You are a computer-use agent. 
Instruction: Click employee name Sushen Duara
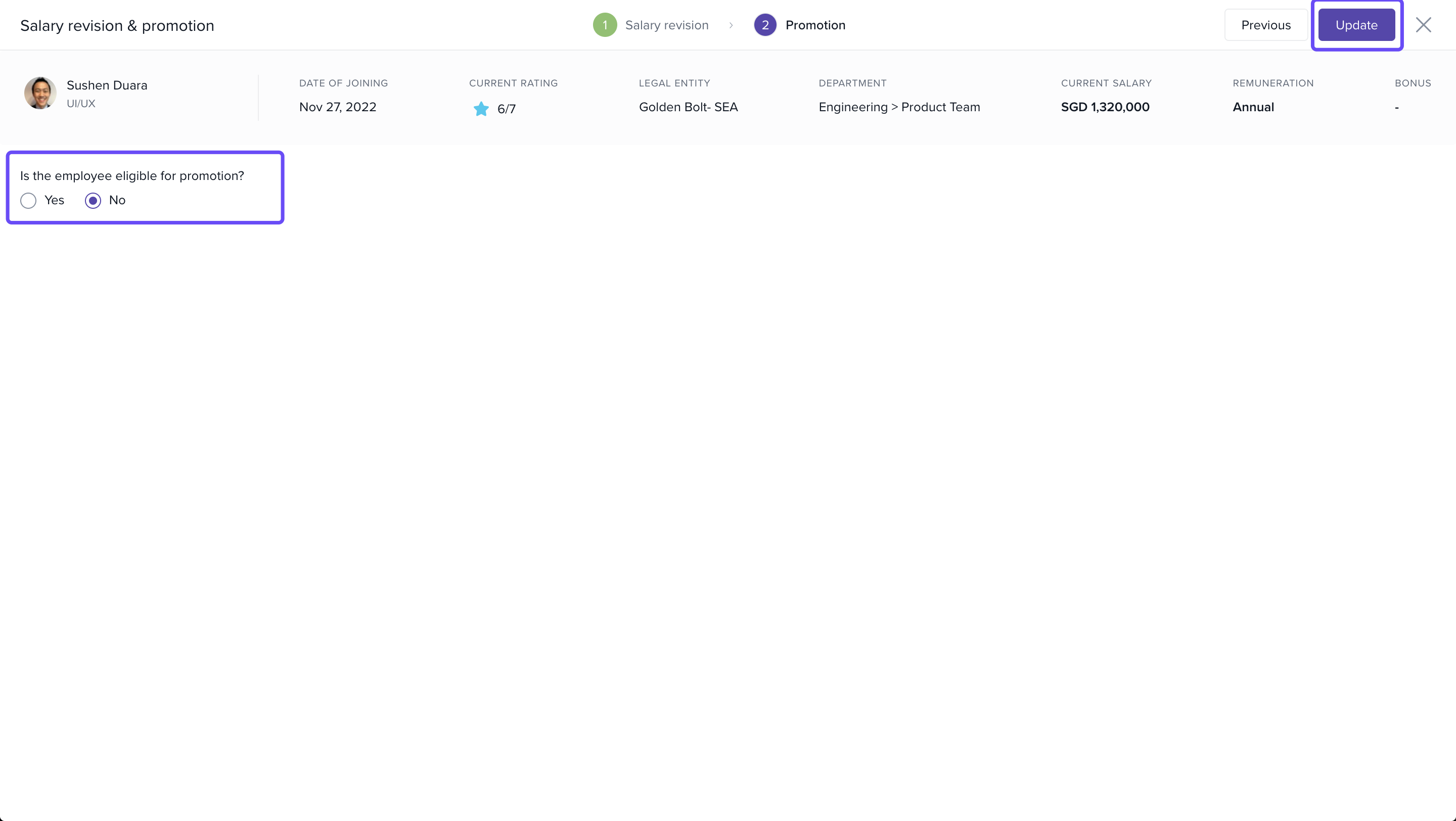(x=107, y=85)
